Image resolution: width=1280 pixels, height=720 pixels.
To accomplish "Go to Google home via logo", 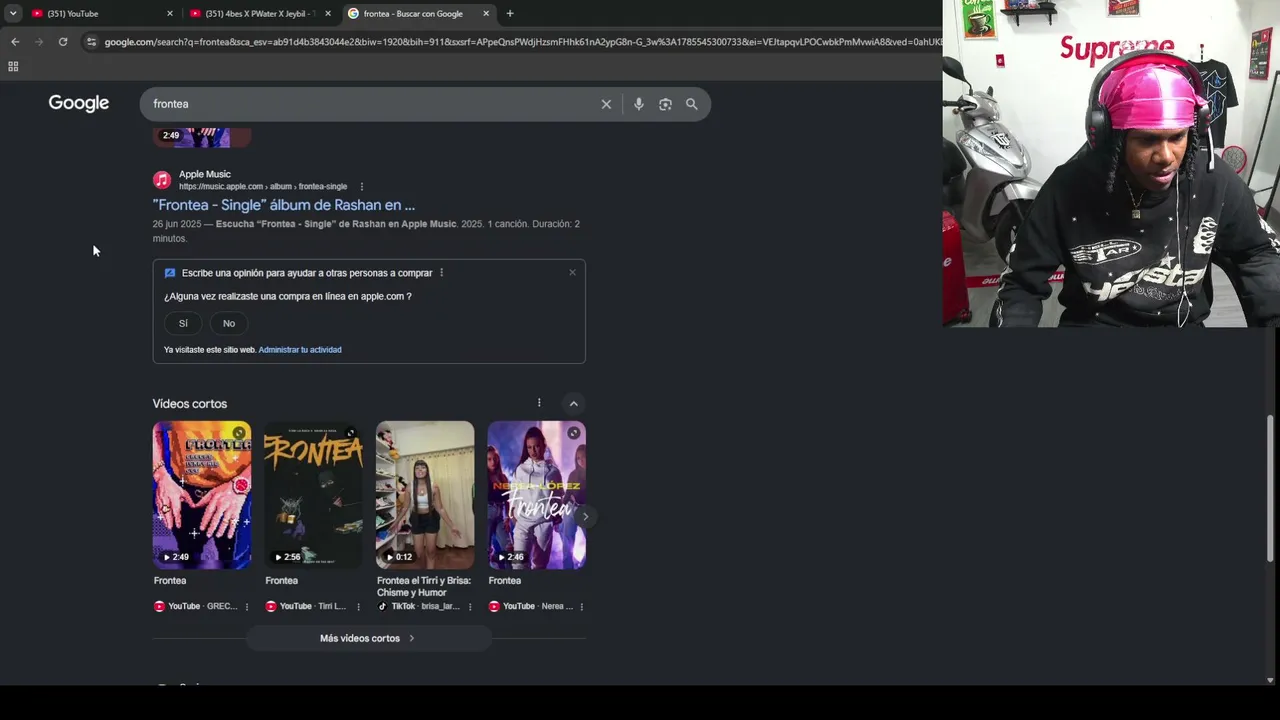I will pos(79,103).
